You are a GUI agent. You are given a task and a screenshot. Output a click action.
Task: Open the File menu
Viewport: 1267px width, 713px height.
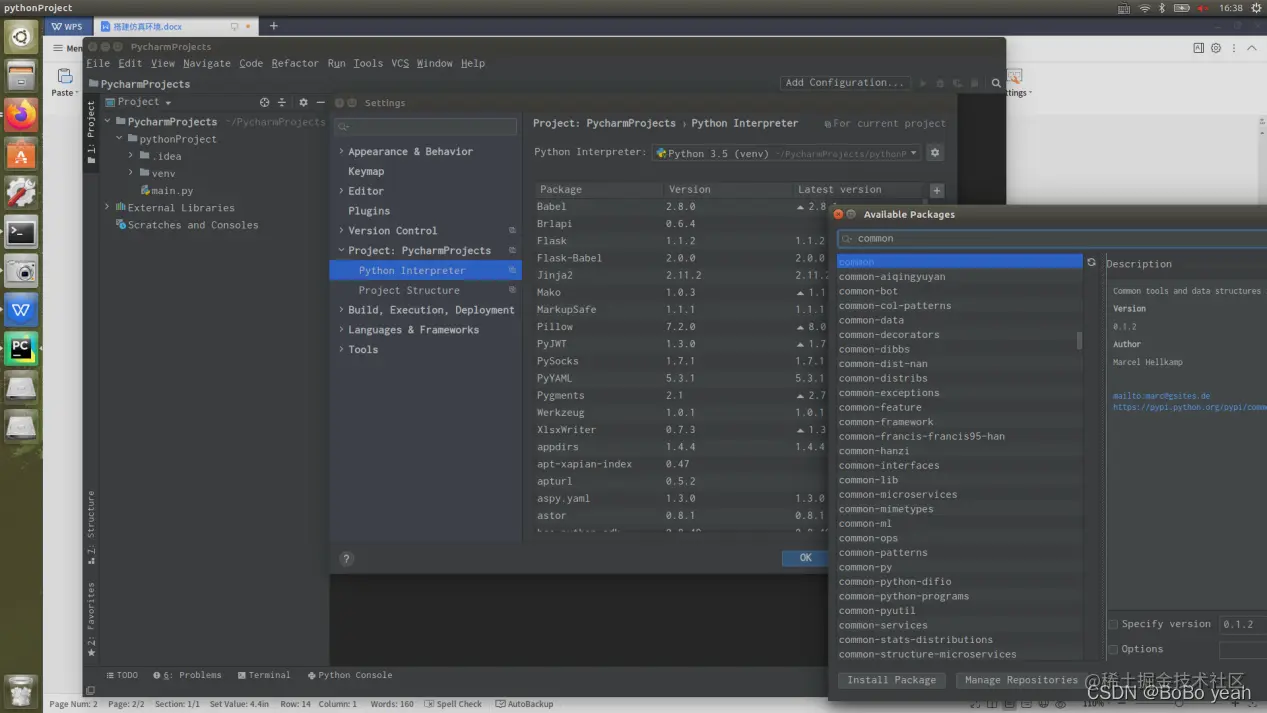pos(98,63)
